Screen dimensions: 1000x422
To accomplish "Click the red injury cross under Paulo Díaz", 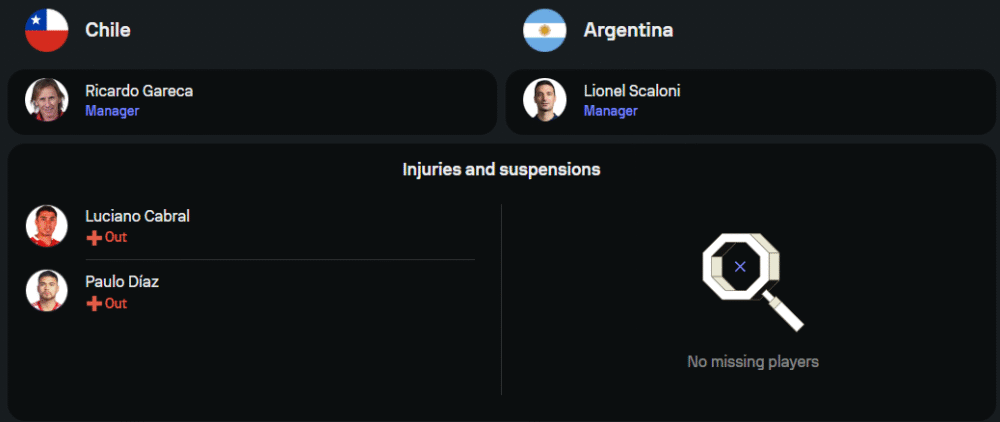I will click(94, 304).
